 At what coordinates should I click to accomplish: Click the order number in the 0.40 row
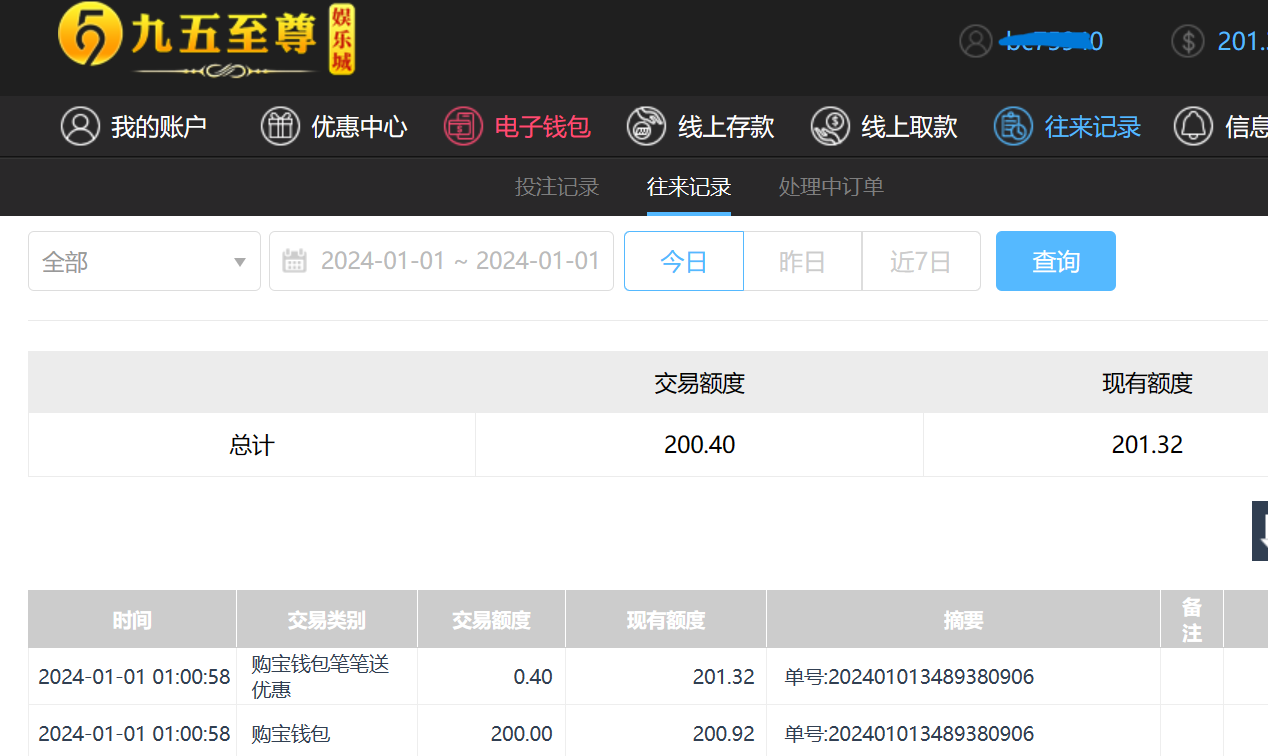pos(909,677)
